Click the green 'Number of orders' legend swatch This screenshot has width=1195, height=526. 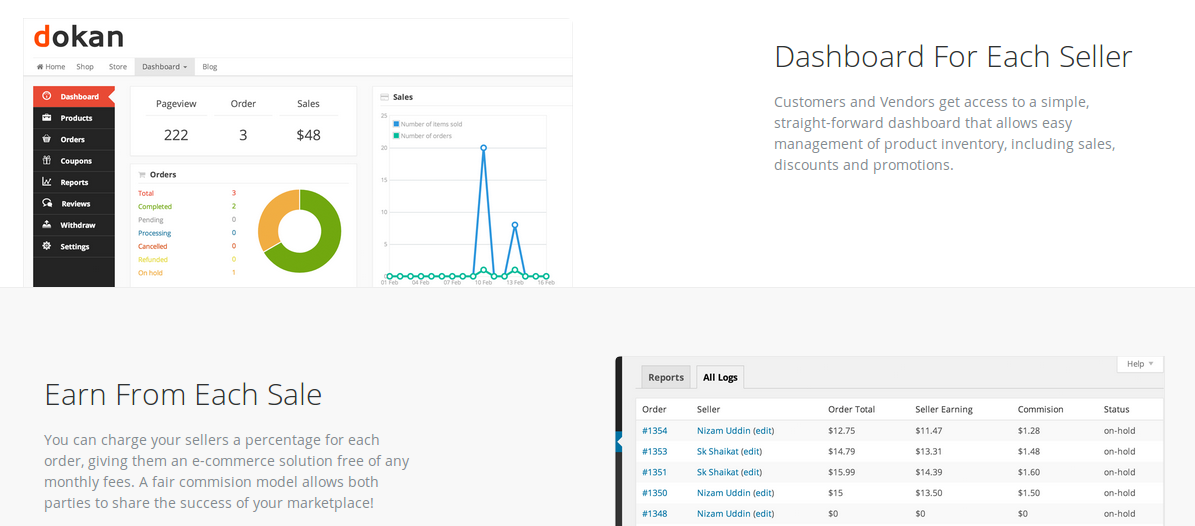[x=396, y=136]
